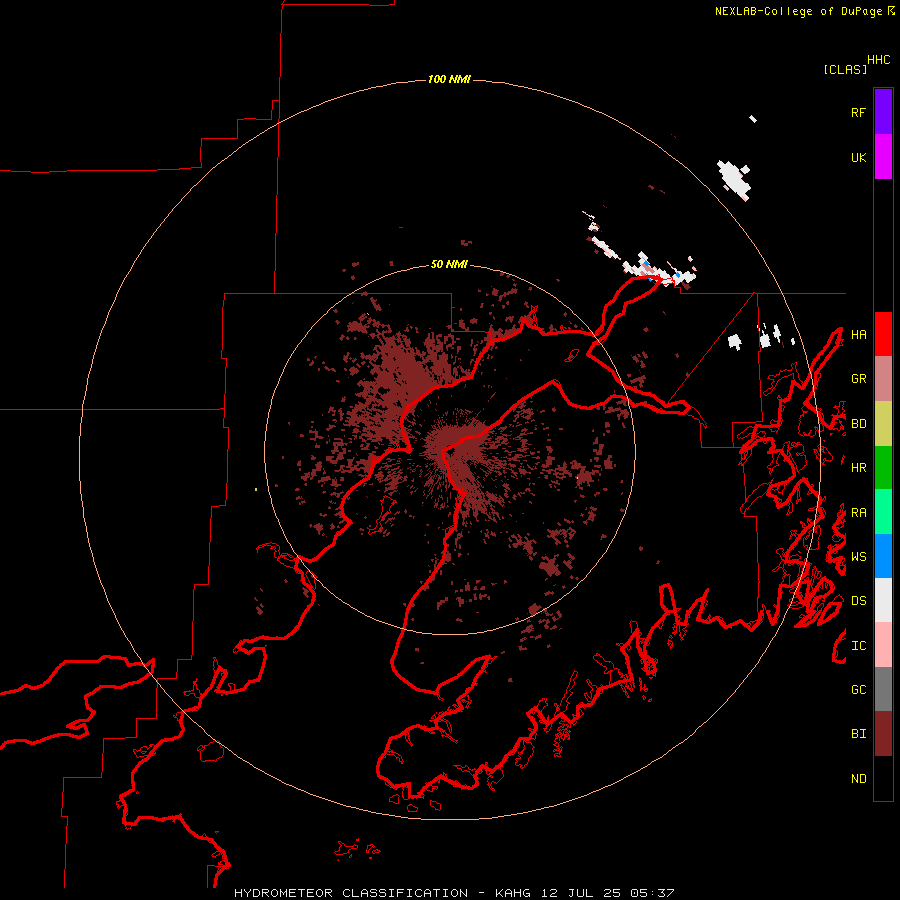Click the 'KAHG' radar site identifier
This screenshot has height=900, width=900.
[x=513, y=893]
